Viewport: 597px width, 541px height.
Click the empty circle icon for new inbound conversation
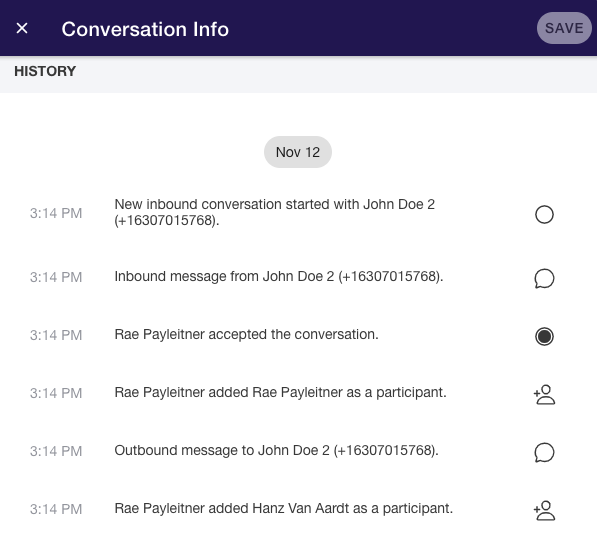click(544, 214)
